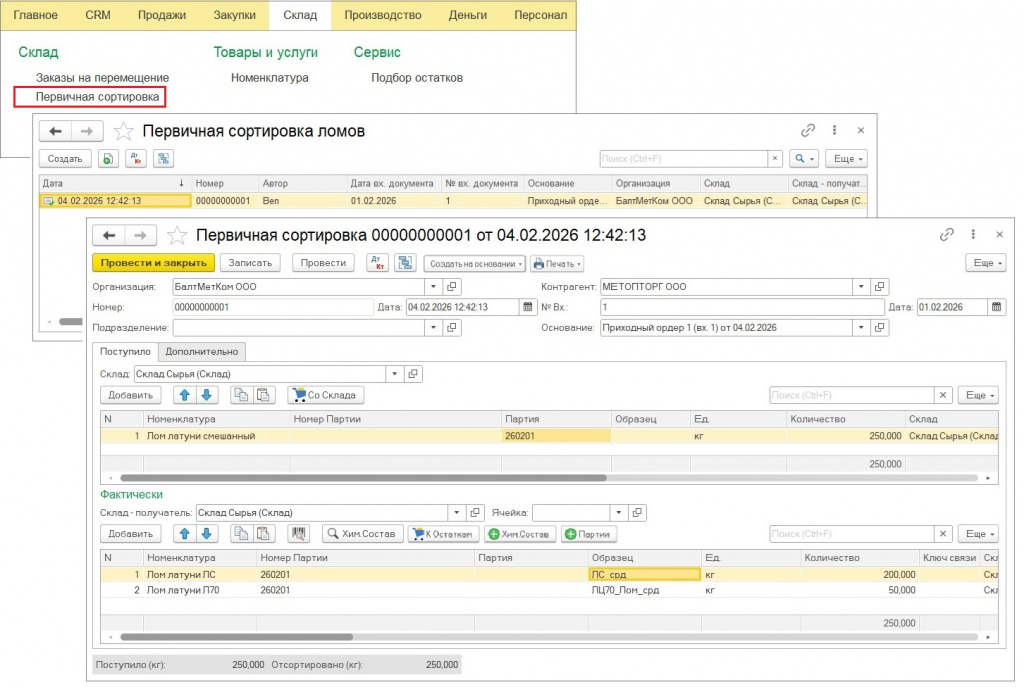Viewport: 1024px width, 687px height.
Task: Open the Организация field reference icon
Action: pyautogui.click(x=452, y=287)
